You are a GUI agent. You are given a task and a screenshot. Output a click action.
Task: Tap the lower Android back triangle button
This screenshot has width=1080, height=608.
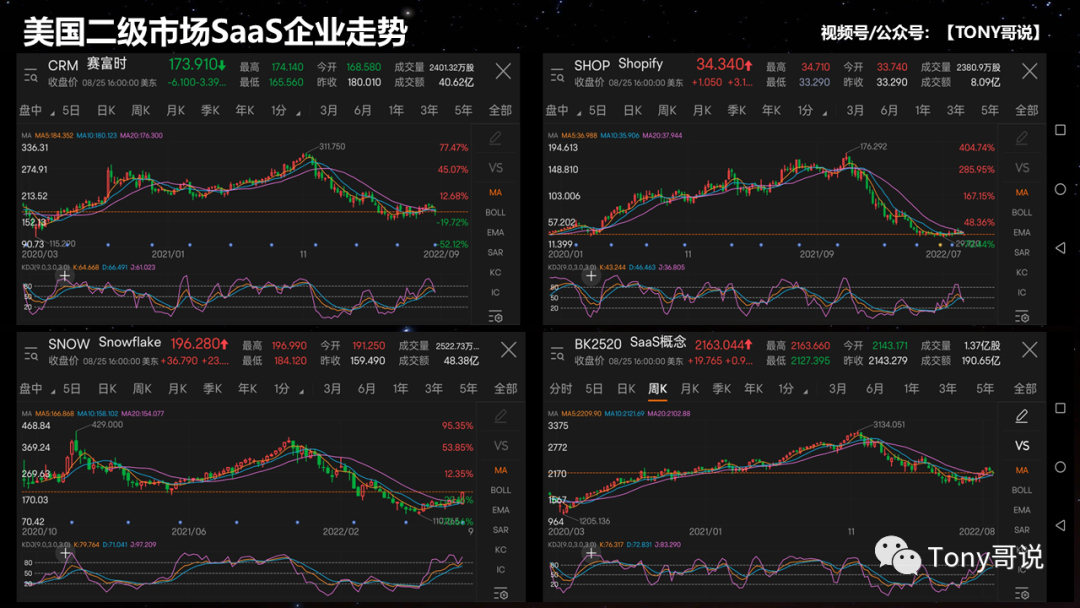click(x=1060, y=525)
